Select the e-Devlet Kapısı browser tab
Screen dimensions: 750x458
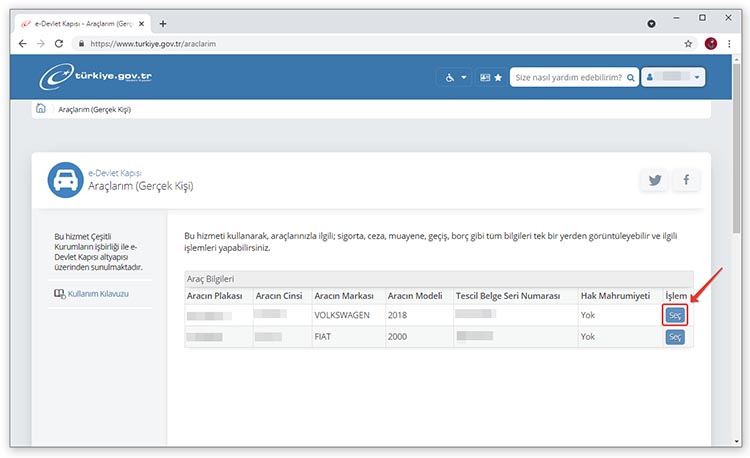click(x=85, y=24)
